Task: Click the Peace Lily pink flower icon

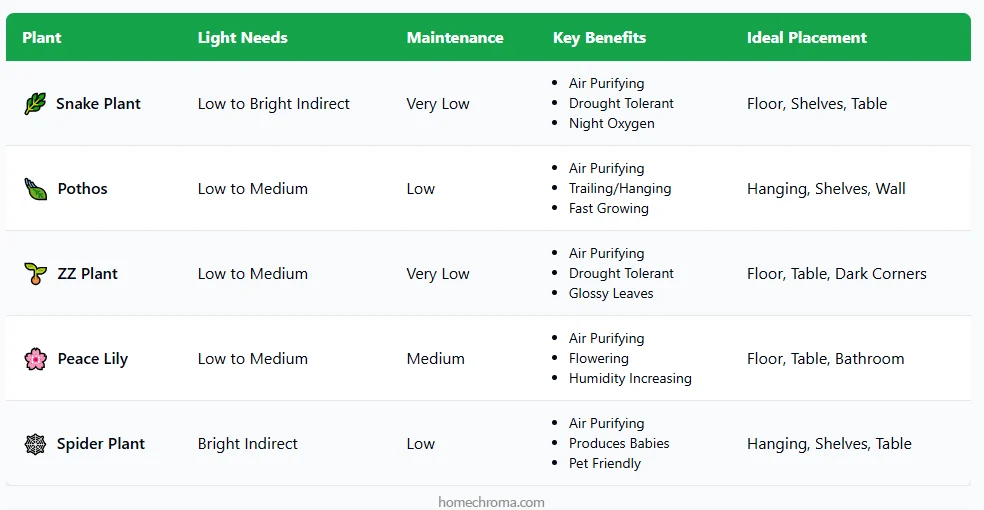Action: tap(35, 359)
